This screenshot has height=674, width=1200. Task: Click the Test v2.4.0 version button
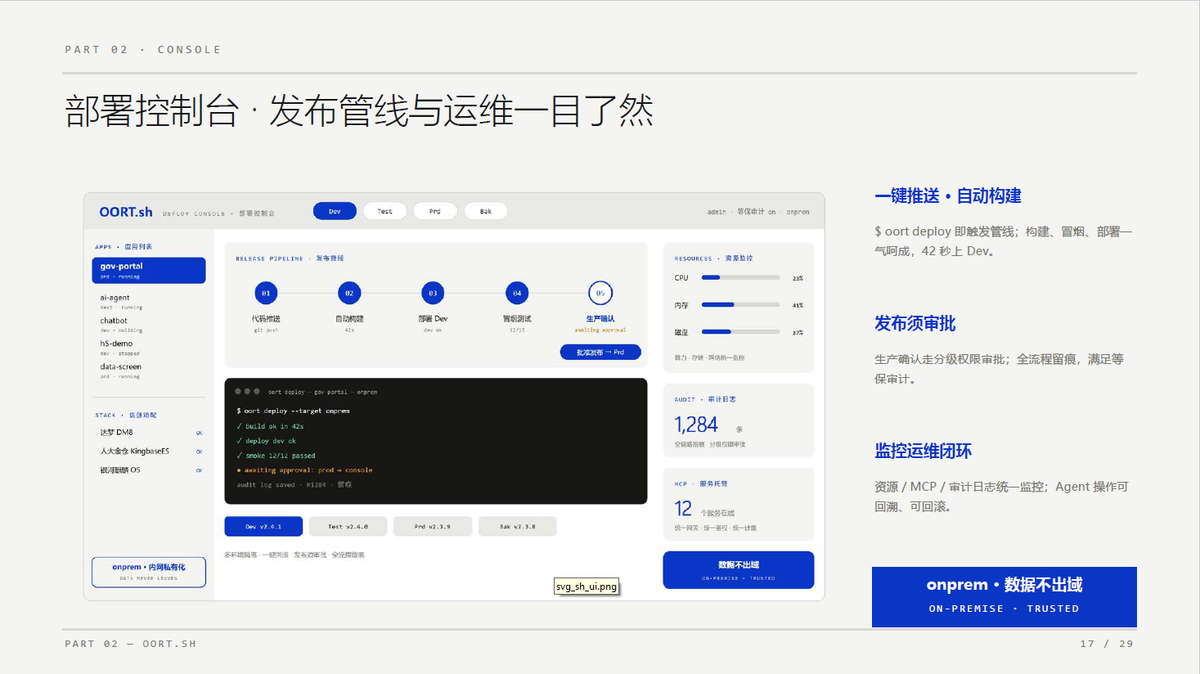348,526
